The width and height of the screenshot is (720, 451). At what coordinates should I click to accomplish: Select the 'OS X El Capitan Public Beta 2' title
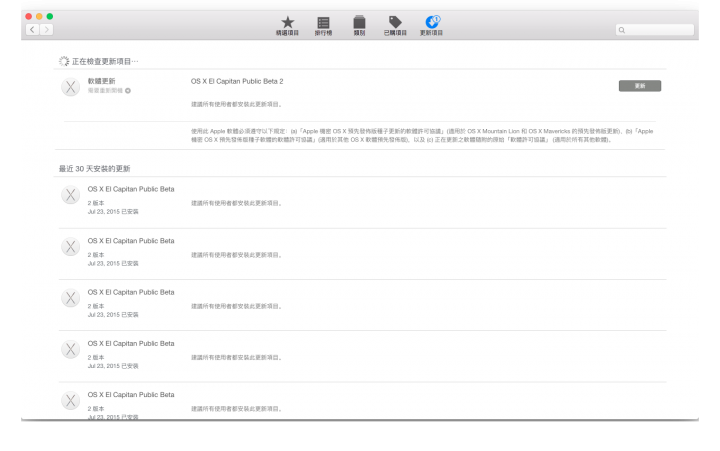click(x=237, y=81)
